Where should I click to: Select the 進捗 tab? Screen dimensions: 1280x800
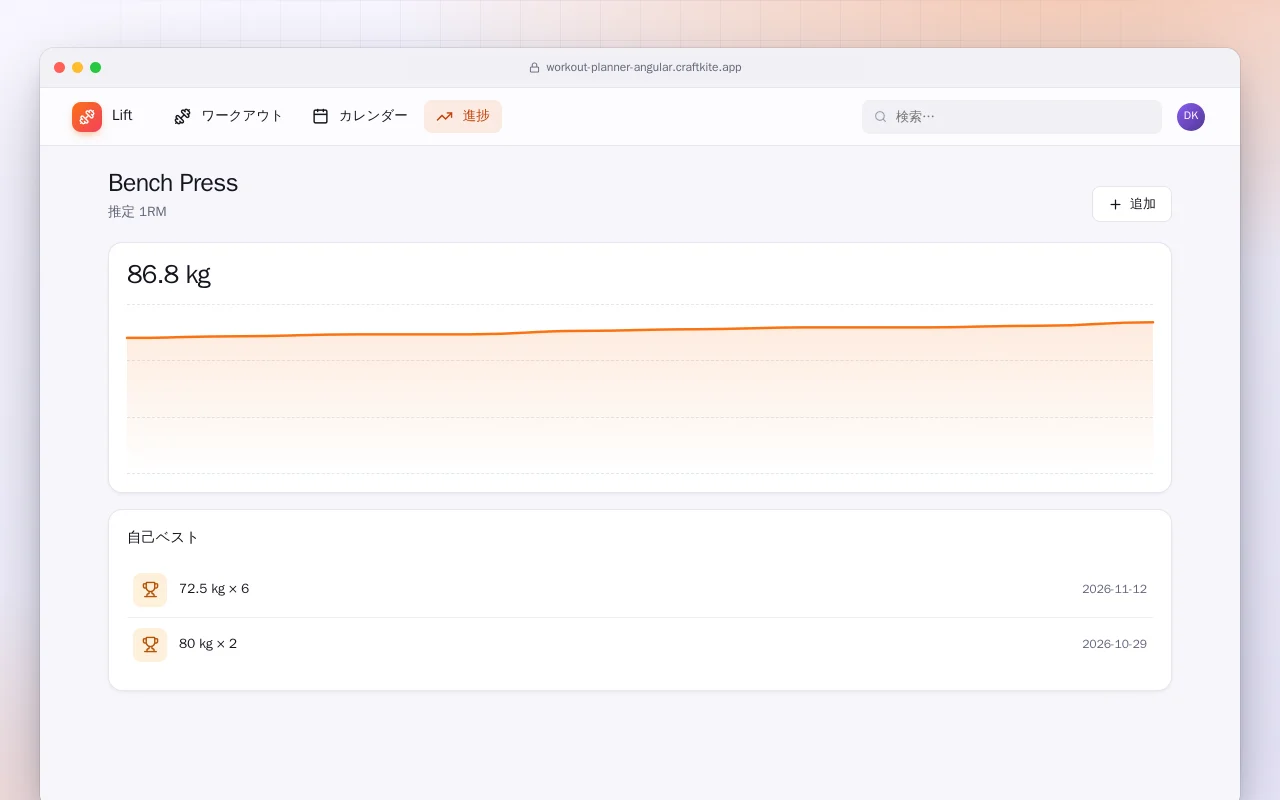(463, 116)
